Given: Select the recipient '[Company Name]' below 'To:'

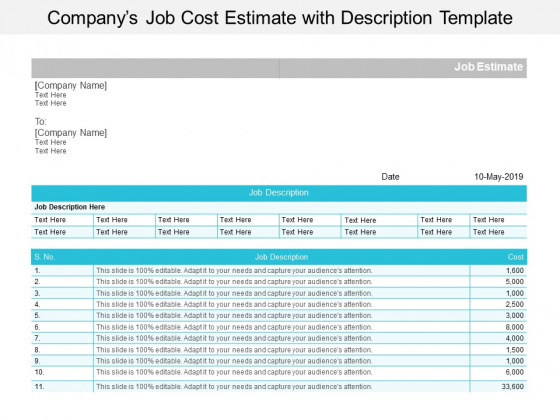Looking at the screenshot, I should coord(71,132).
